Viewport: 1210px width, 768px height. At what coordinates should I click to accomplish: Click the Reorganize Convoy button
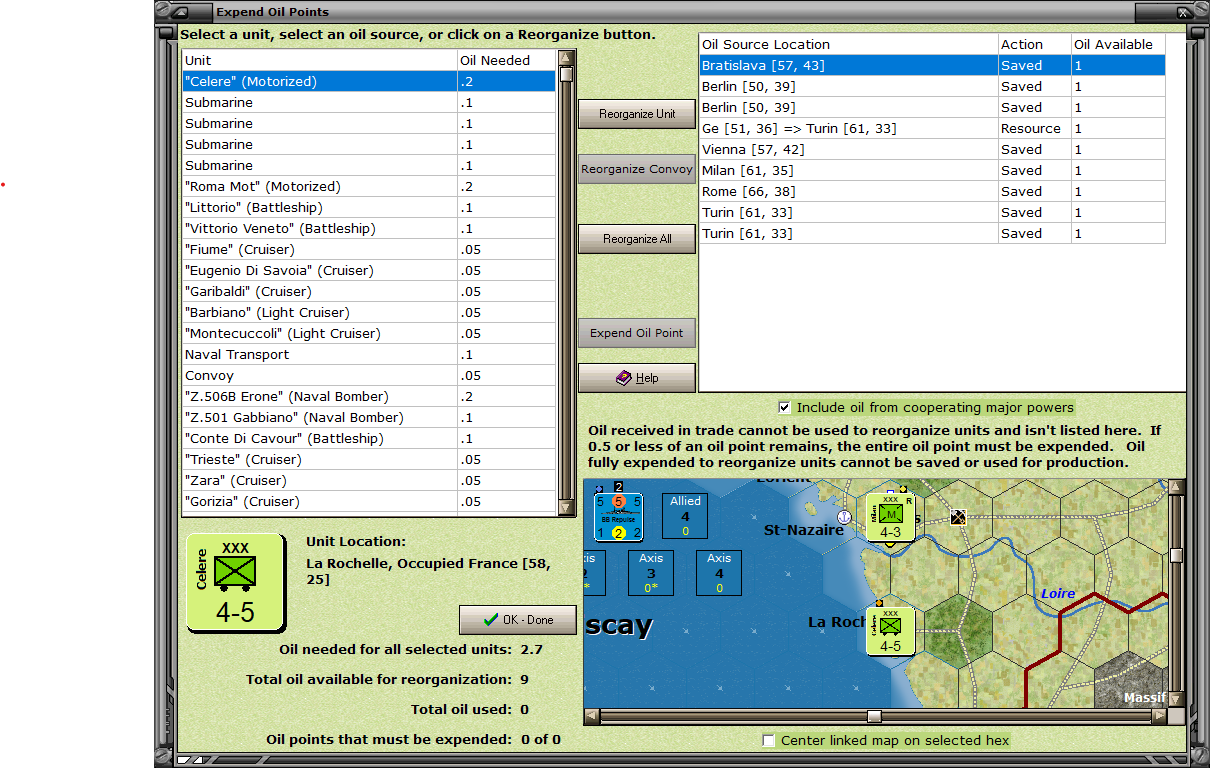[x=637, y=169]
